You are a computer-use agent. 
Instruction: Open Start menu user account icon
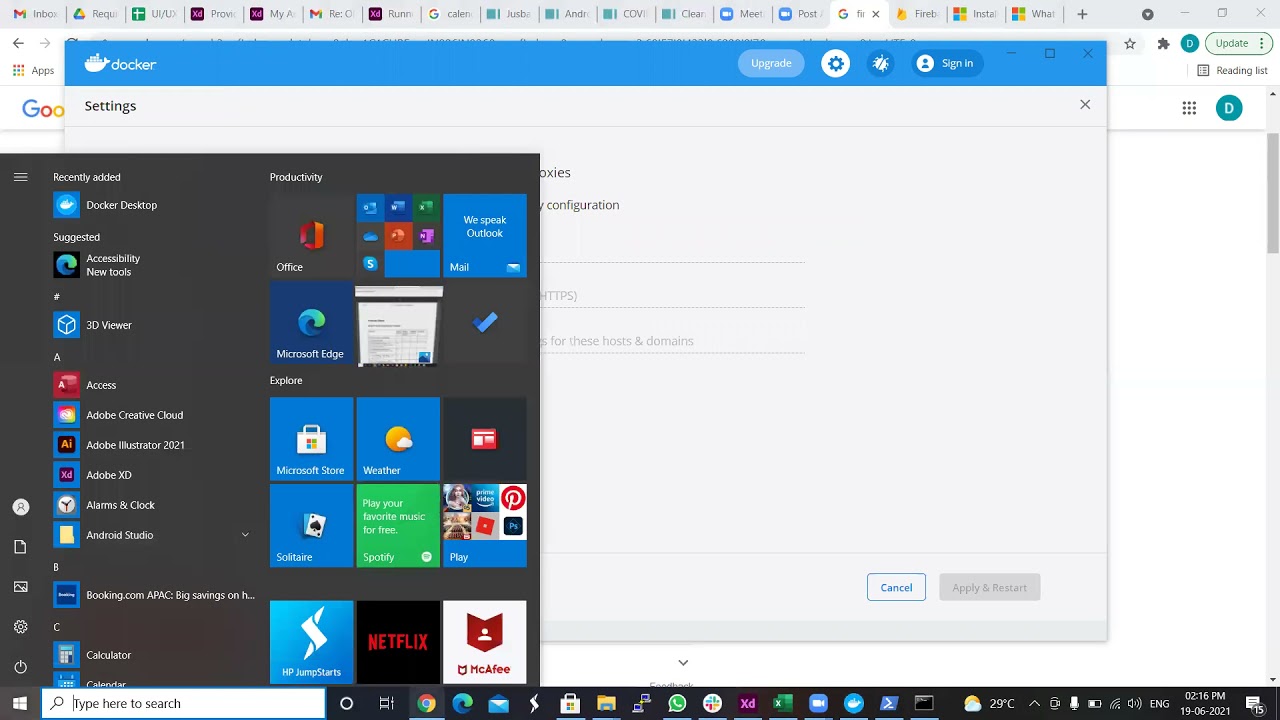(20, 507)
